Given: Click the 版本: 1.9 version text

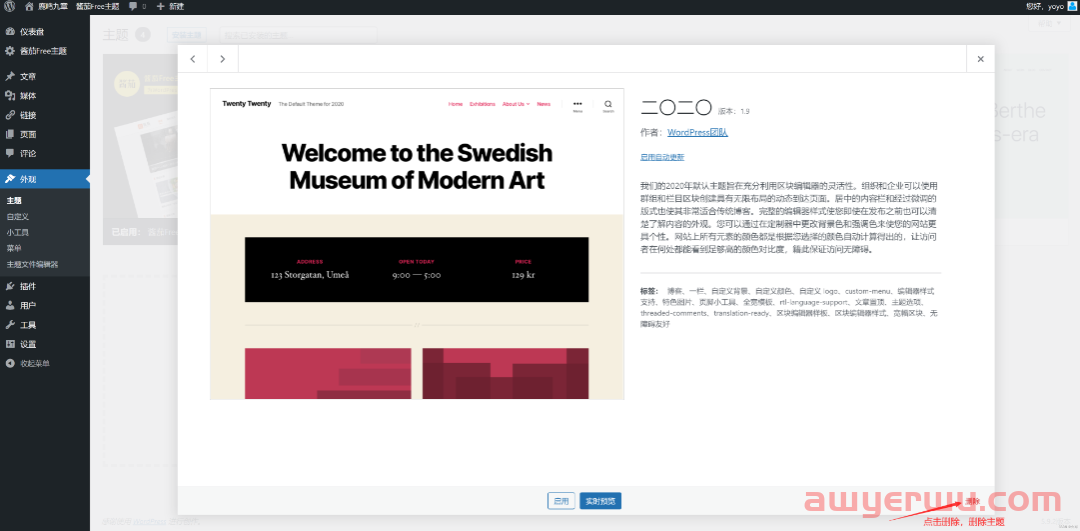Looking at the screenshot, I should tap(734, 111).
